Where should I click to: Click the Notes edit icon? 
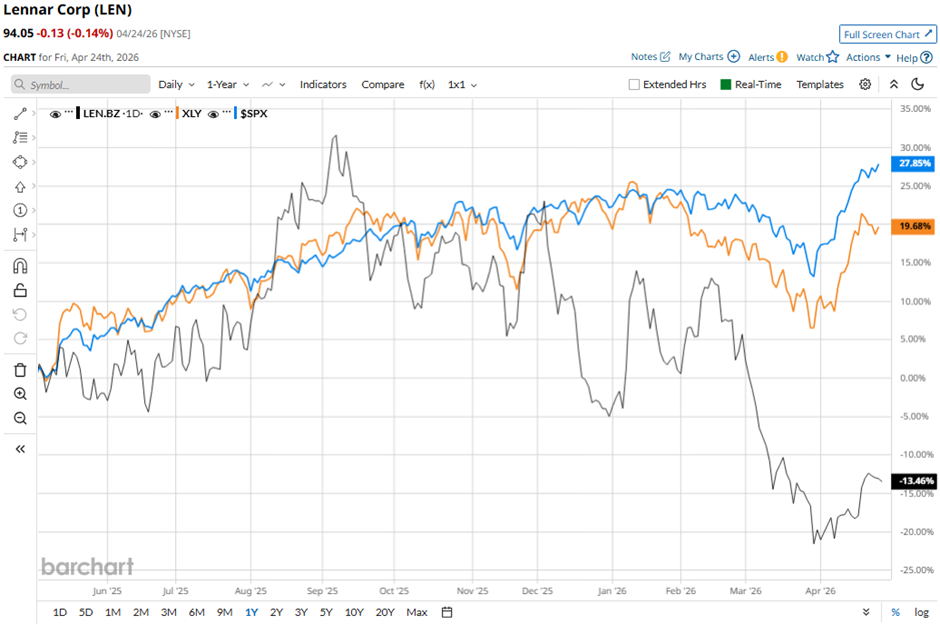665,57
